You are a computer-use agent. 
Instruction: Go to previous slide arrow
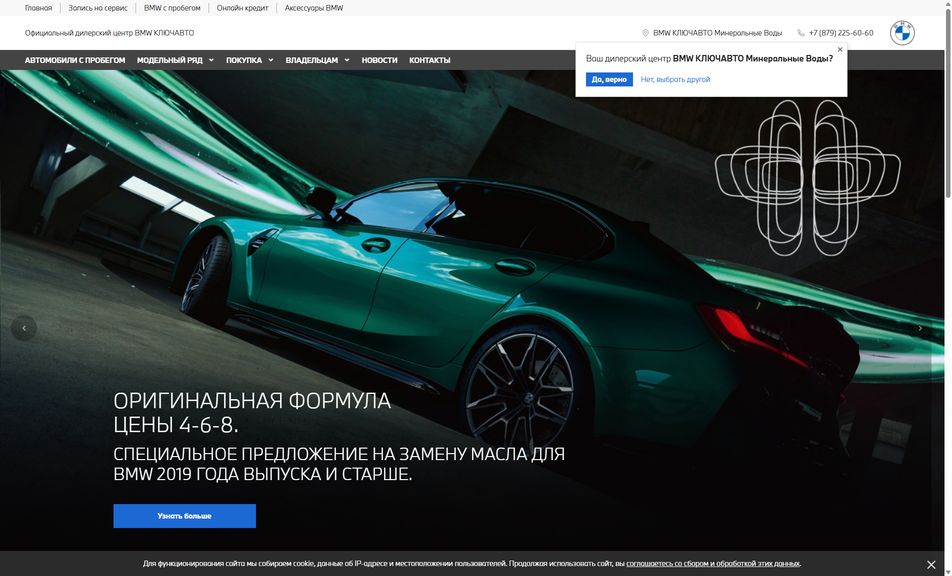[x=24, y=328]
